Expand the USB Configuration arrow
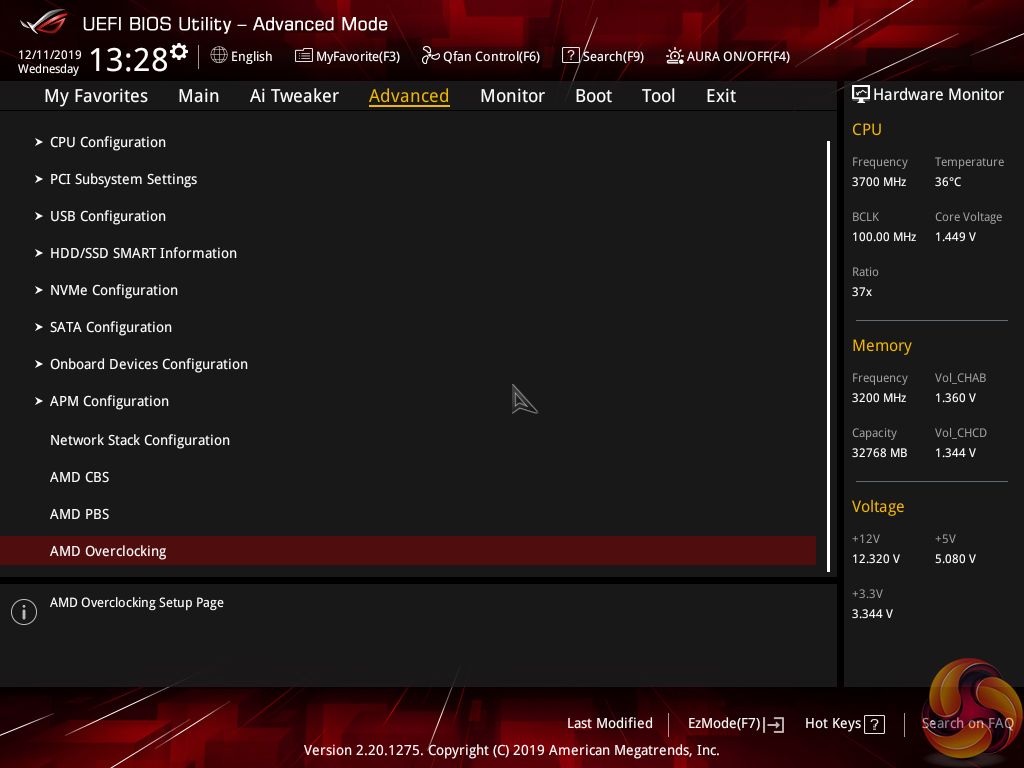 tap(39, 216)
